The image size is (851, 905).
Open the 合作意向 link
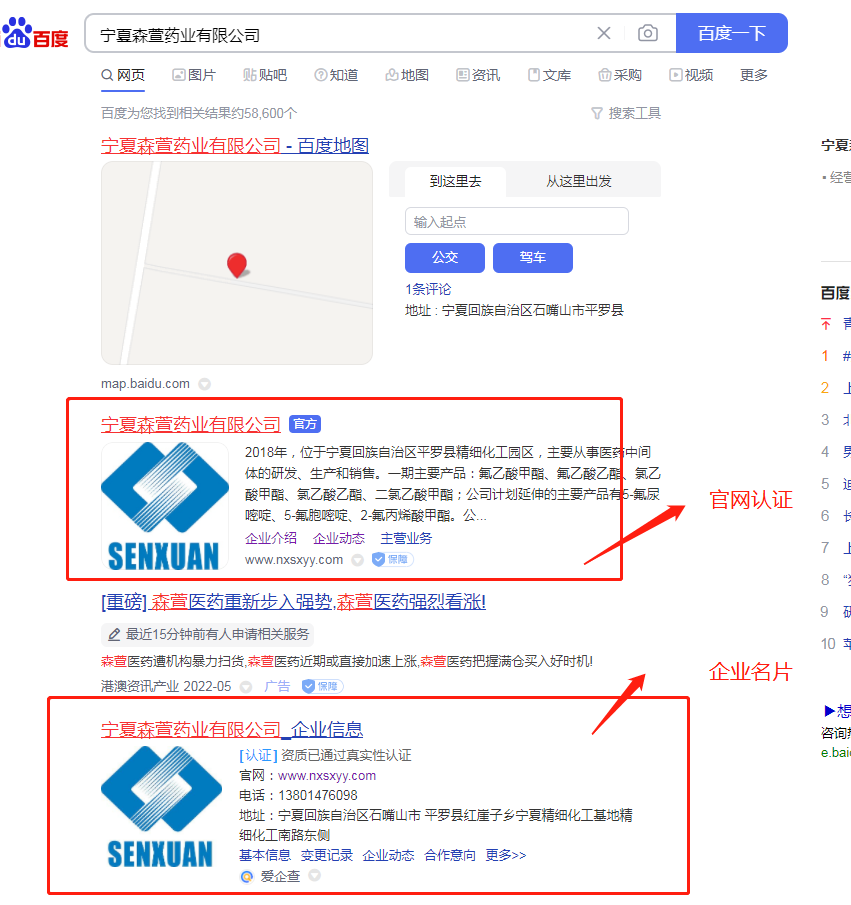tap(450, 855)
